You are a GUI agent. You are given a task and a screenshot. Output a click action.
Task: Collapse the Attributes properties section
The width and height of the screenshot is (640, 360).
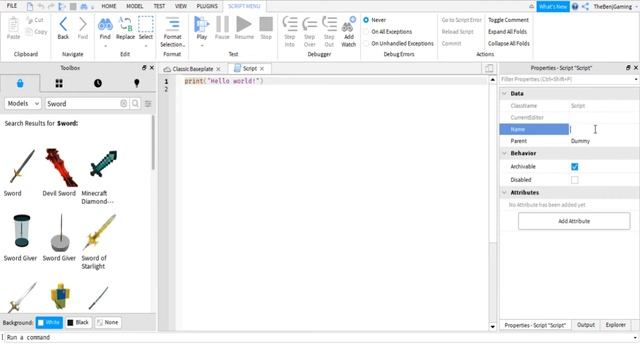(504, 192)
